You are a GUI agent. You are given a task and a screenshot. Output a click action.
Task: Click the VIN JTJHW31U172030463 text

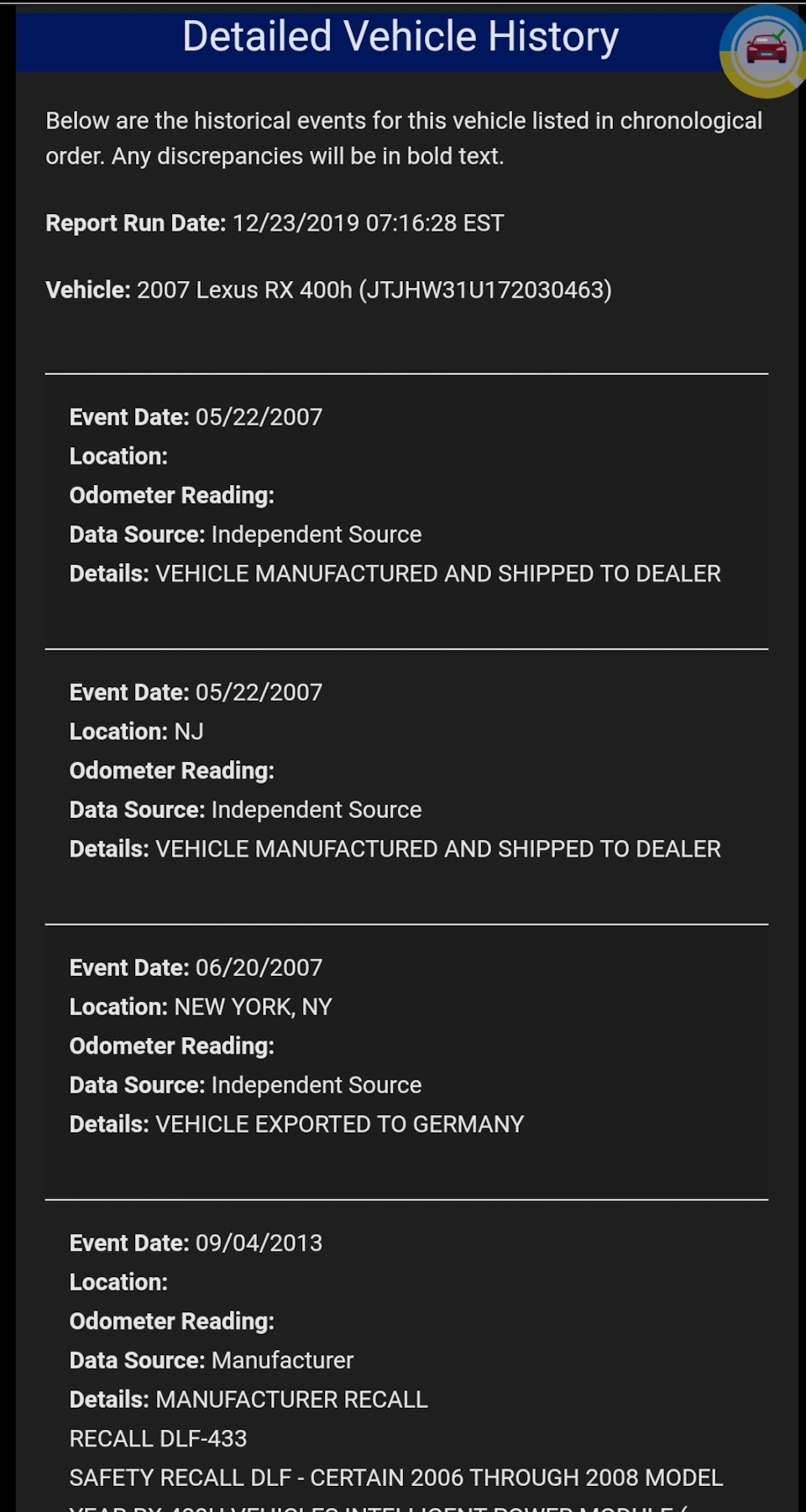coord(486,290)
